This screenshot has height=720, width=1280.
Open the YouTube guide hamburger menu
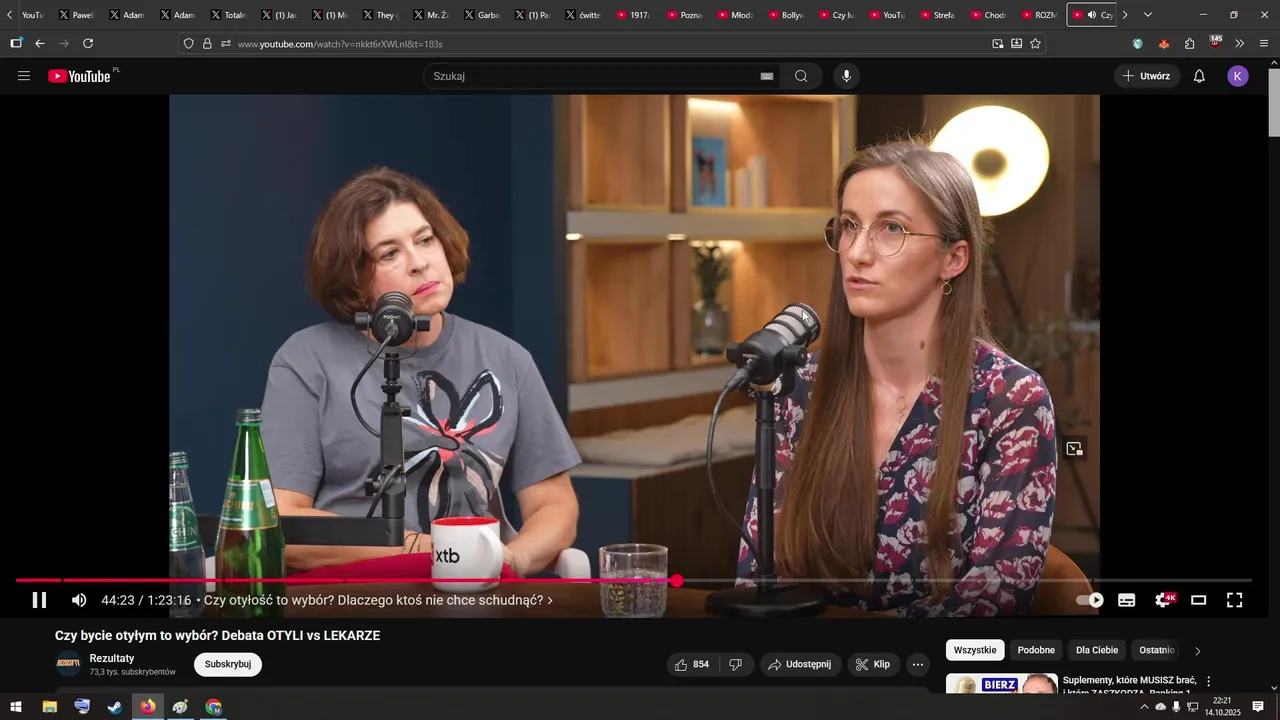pyautogui.click(x=24, y=76)
